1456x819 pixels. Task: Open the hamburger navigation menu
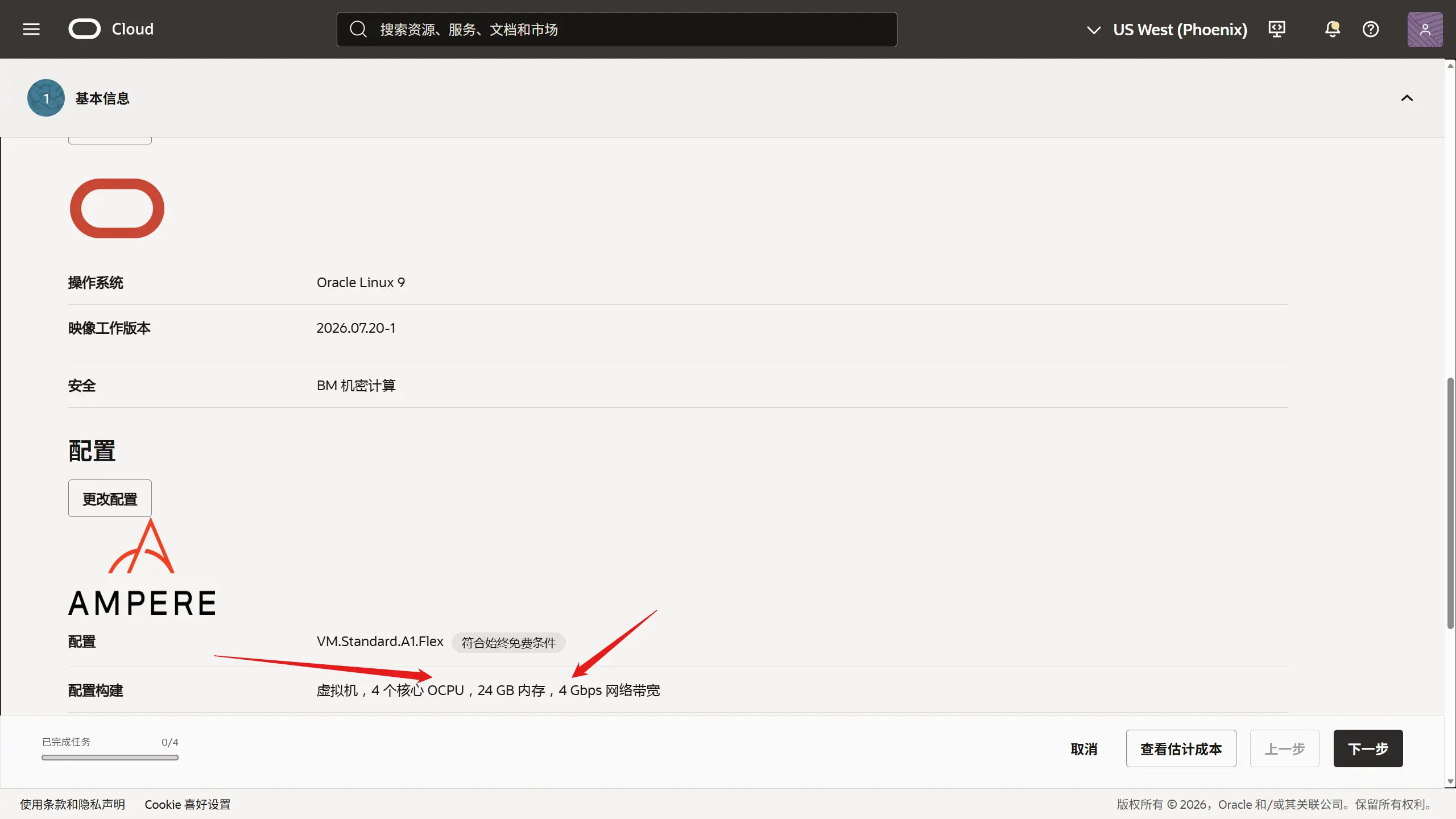click(x=31, y=29)
